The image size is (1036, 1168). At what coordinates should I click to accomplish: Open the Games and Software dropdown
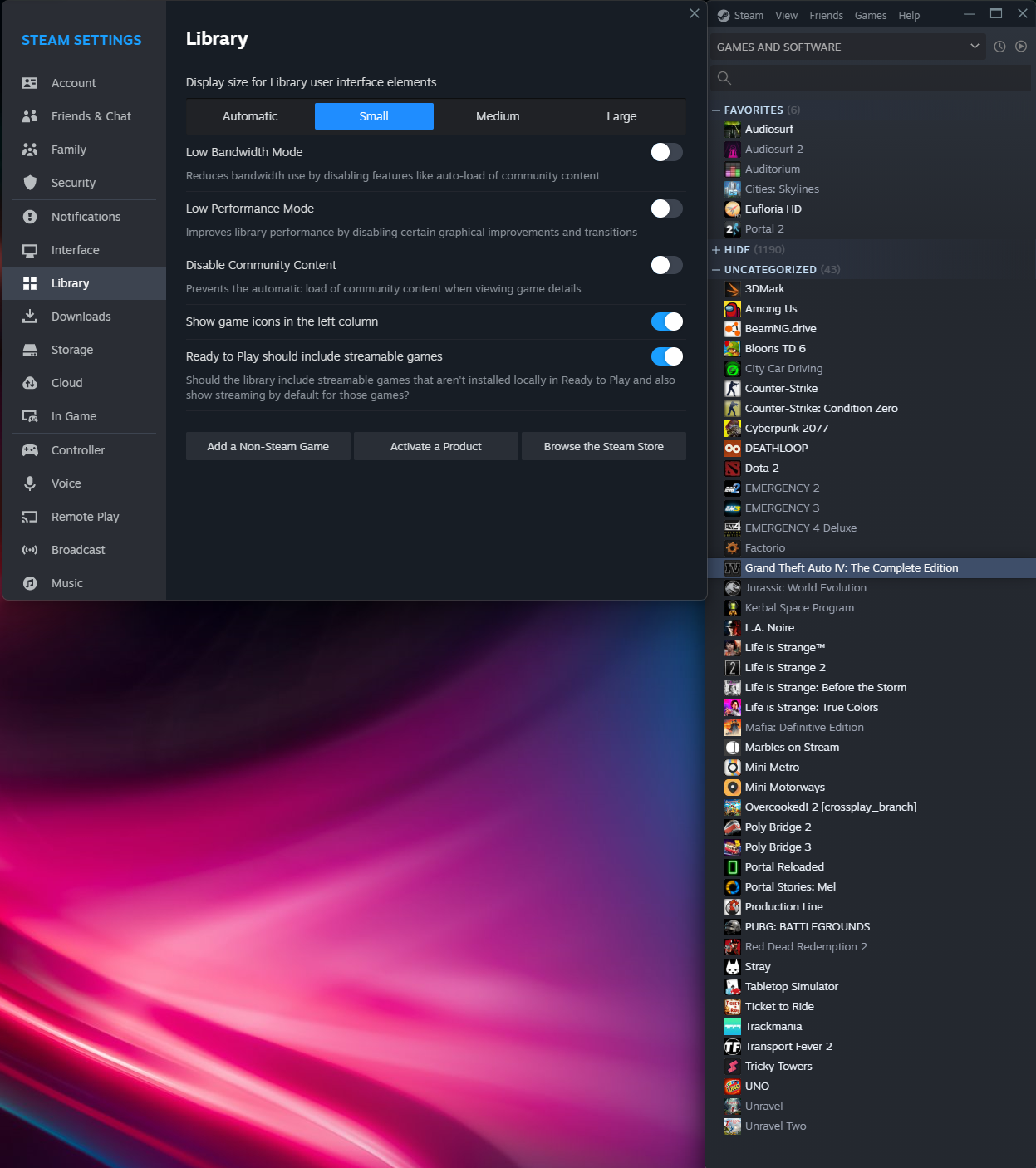tap(847, 47)
